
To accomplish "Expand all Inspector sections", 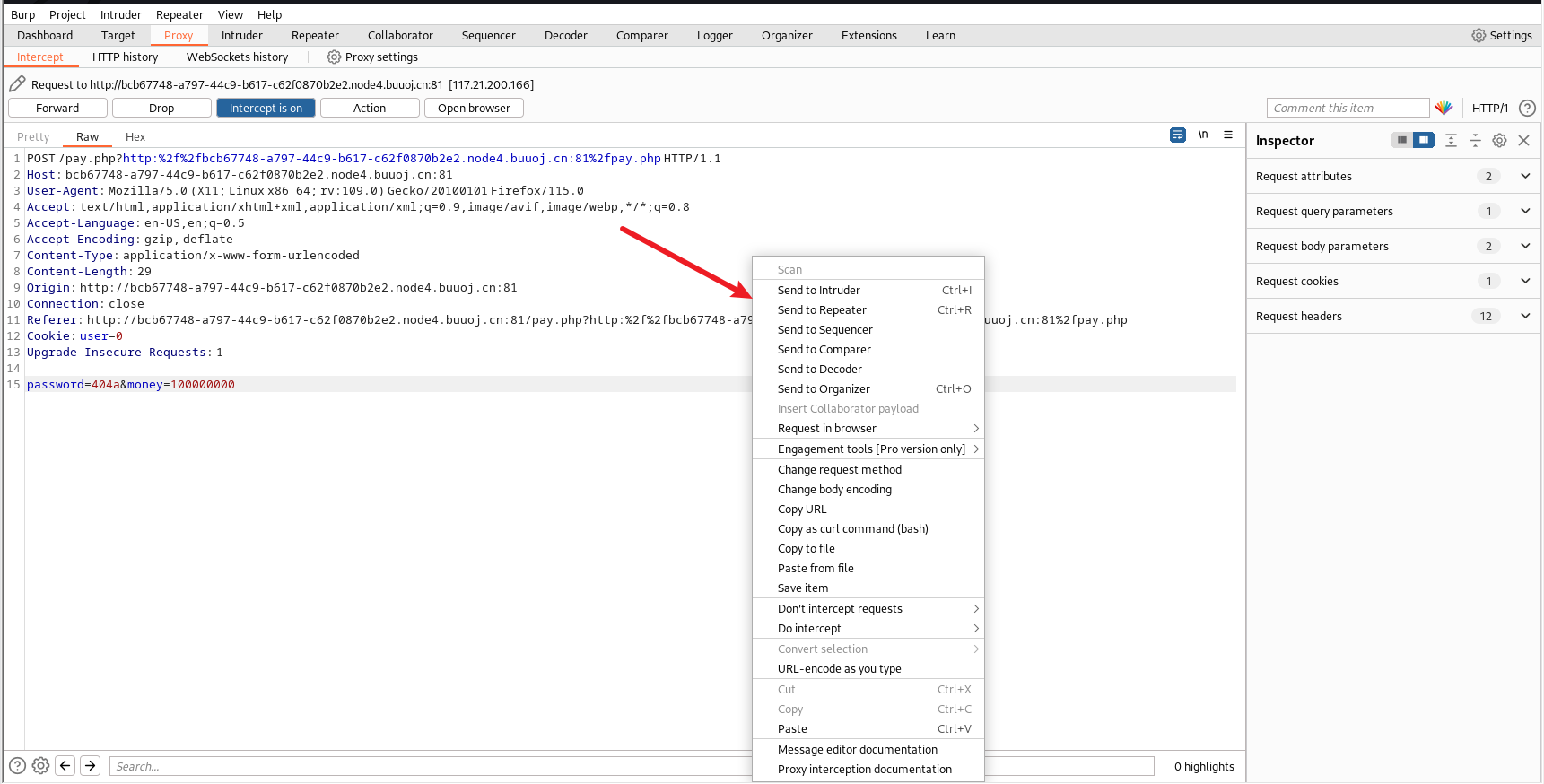I will (1451, 140).
